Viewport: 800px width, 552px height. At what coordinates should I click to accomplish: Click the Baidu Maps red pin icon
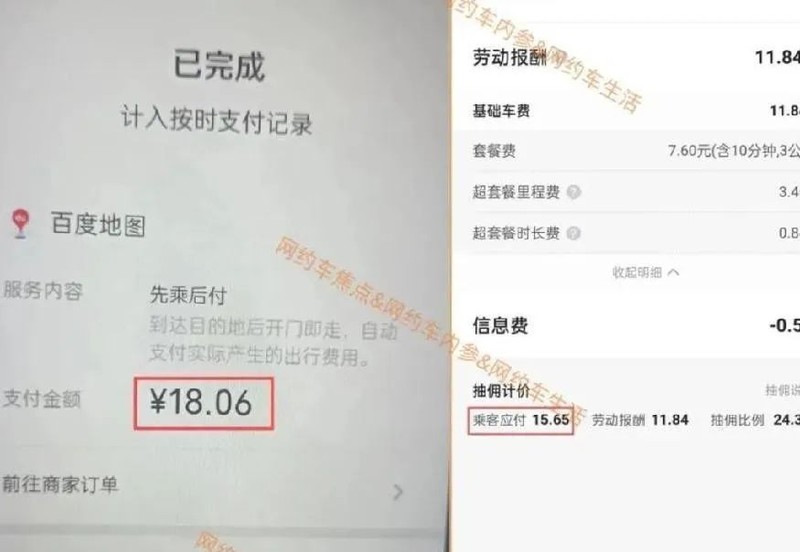[20, 223]
